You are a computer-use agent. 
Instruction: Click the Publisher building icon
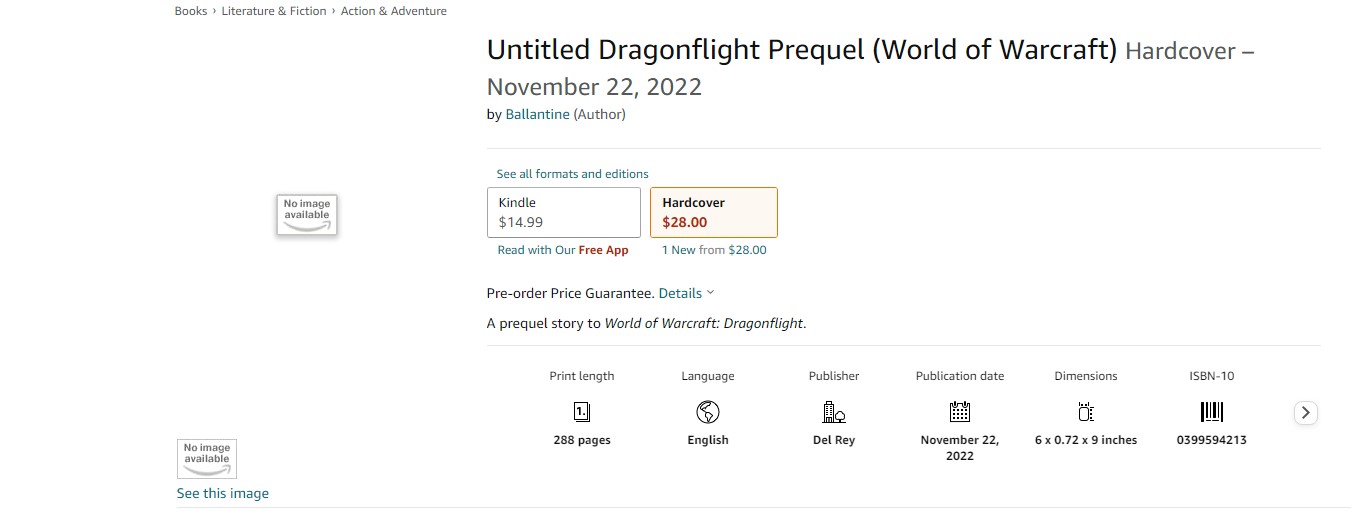[834, 411]
